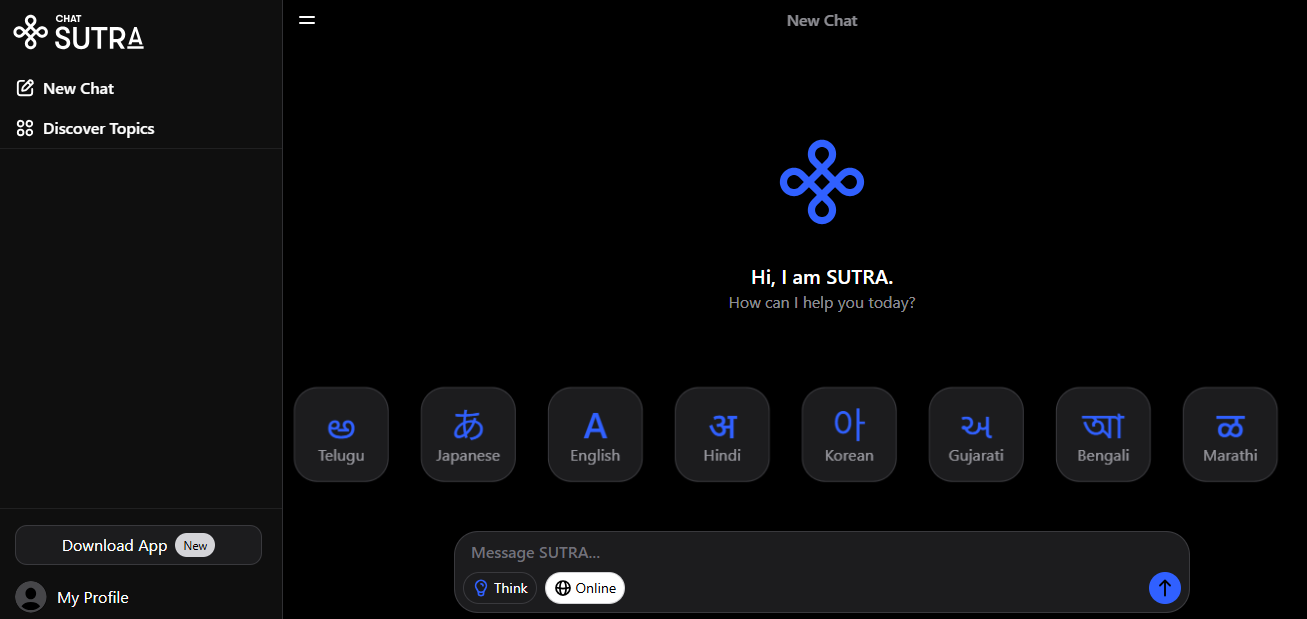
Task: Click the "Hi, I am SUTRA." greeting
Action: (x=822, y=277)
